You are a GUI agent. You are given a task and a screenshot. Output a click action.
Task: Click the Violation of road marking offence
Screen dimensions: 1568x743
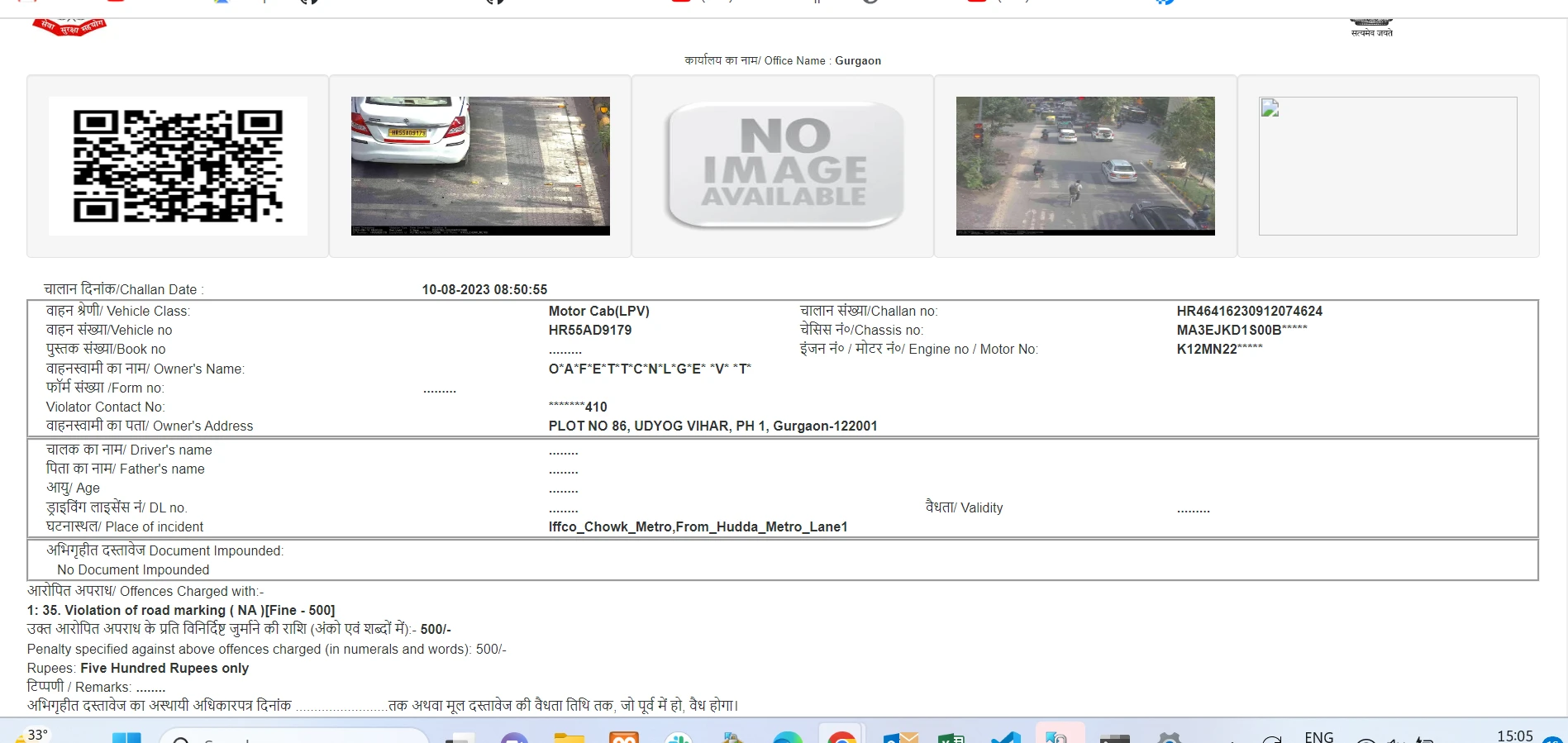click(x=181, y=611)
